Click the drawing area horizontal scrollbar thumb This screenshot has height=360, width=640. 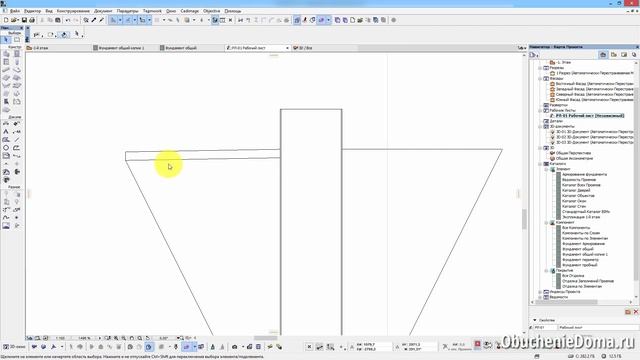265,338
